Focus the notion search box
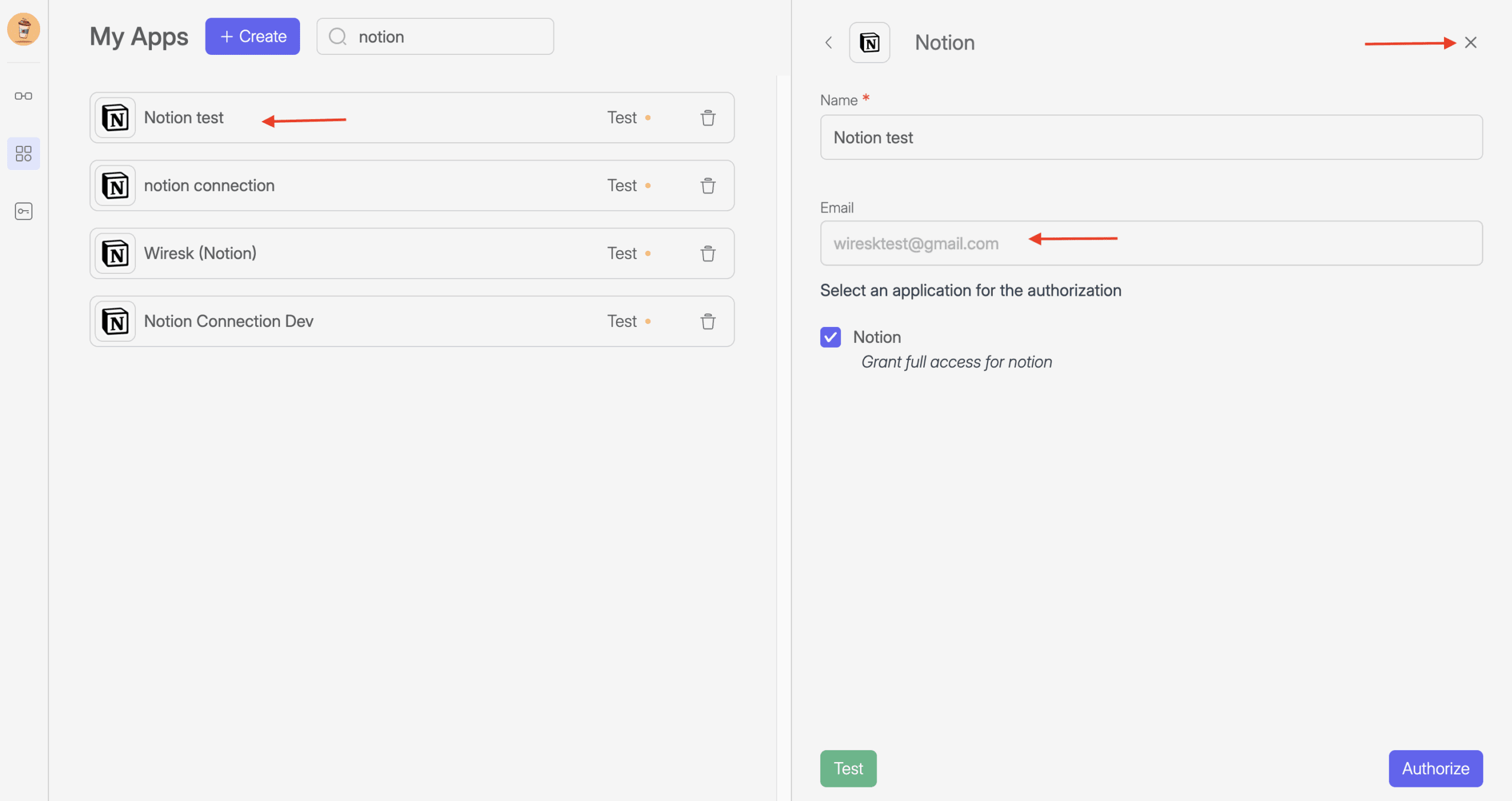Screen dimensions: 1512x801 click(x=449, y=37)
